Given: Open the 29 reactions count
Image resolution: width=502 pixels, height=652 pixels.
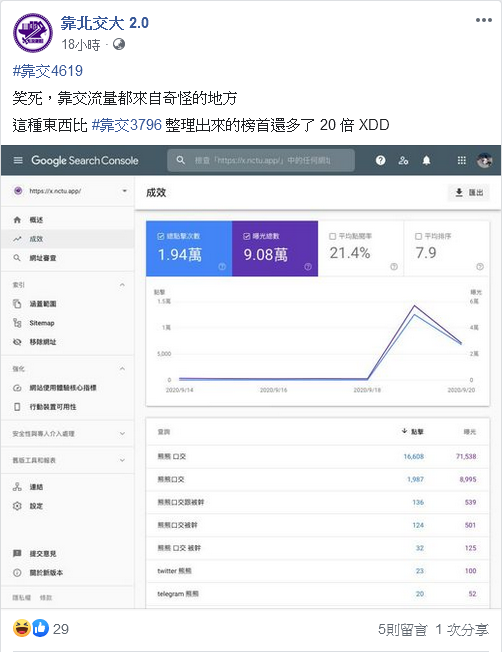Looking at the screenshot, I should click(x=61, y=629).
